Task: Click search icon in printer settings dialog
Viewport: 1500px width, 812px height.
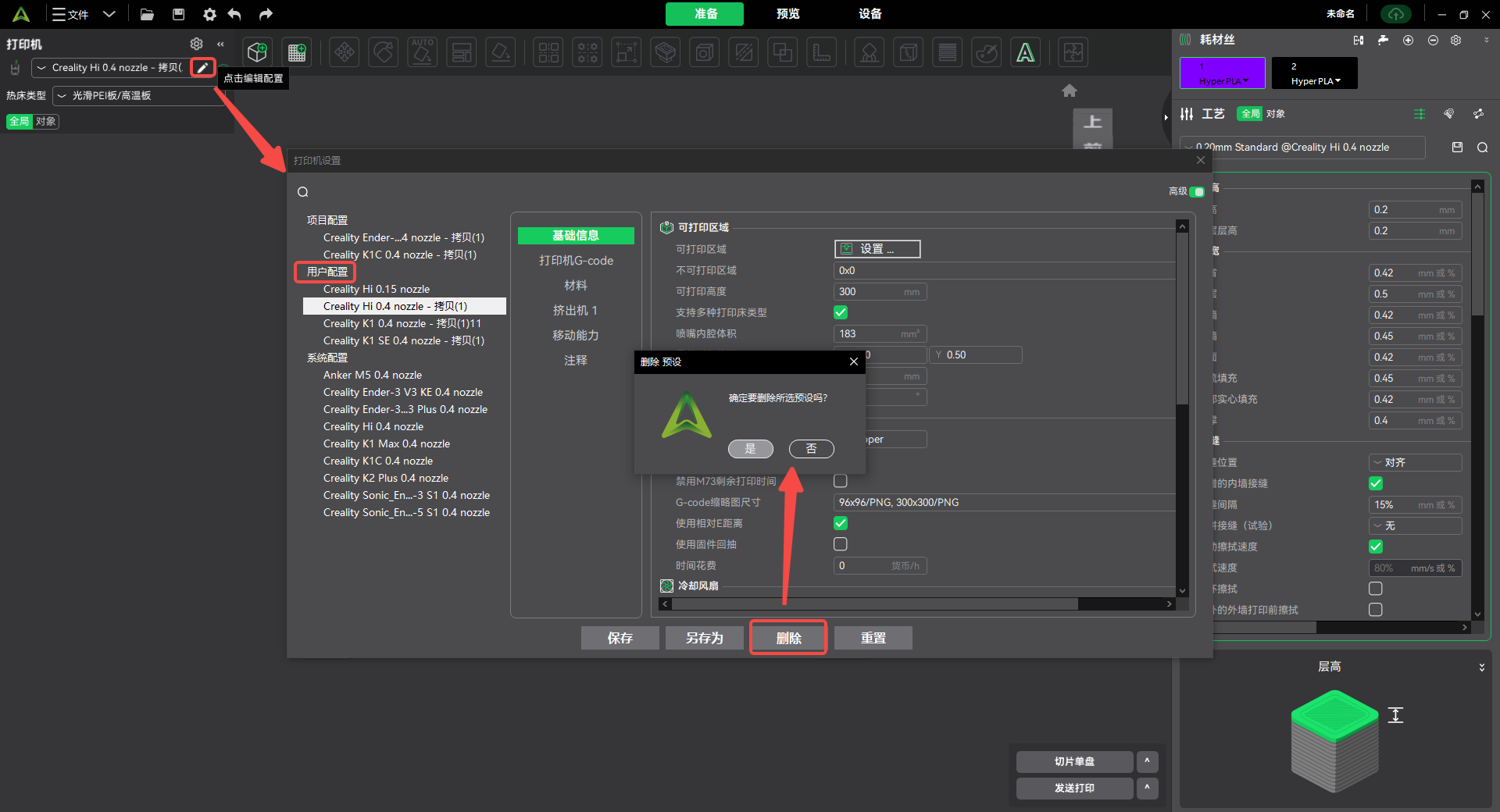Action: click(303, 192)
